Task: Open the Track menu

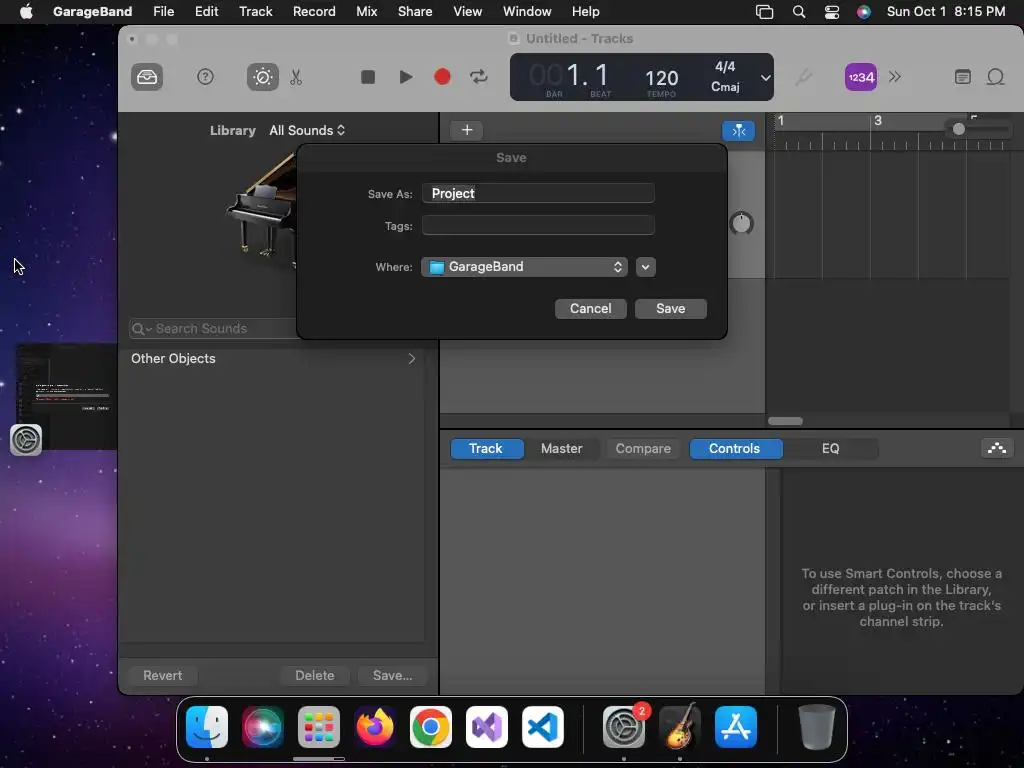Action: point(255,12)
